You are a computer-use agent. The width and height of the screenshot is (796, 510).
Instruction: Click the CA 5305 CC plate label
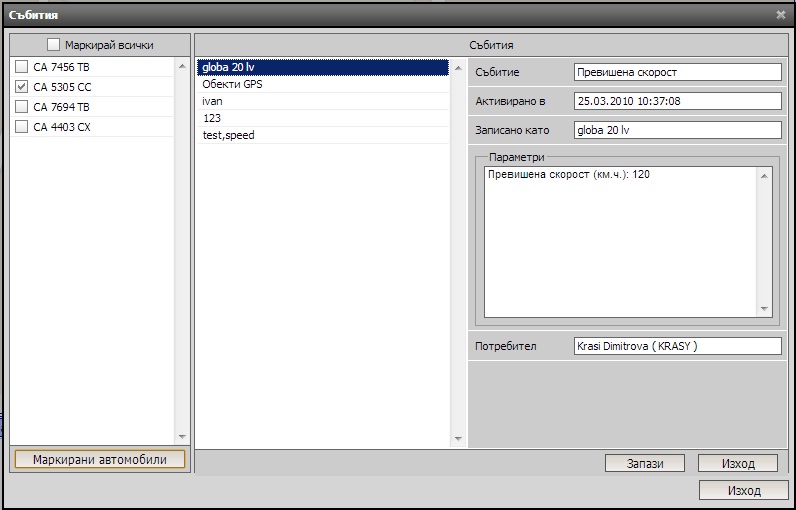tap(62, 87)
